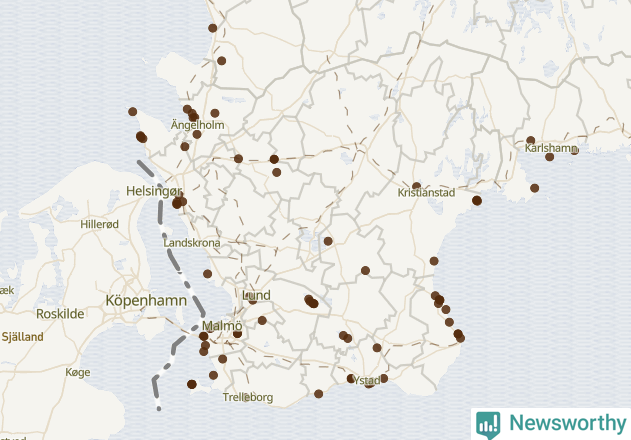Select the Ängelholm label

(197, 125)
